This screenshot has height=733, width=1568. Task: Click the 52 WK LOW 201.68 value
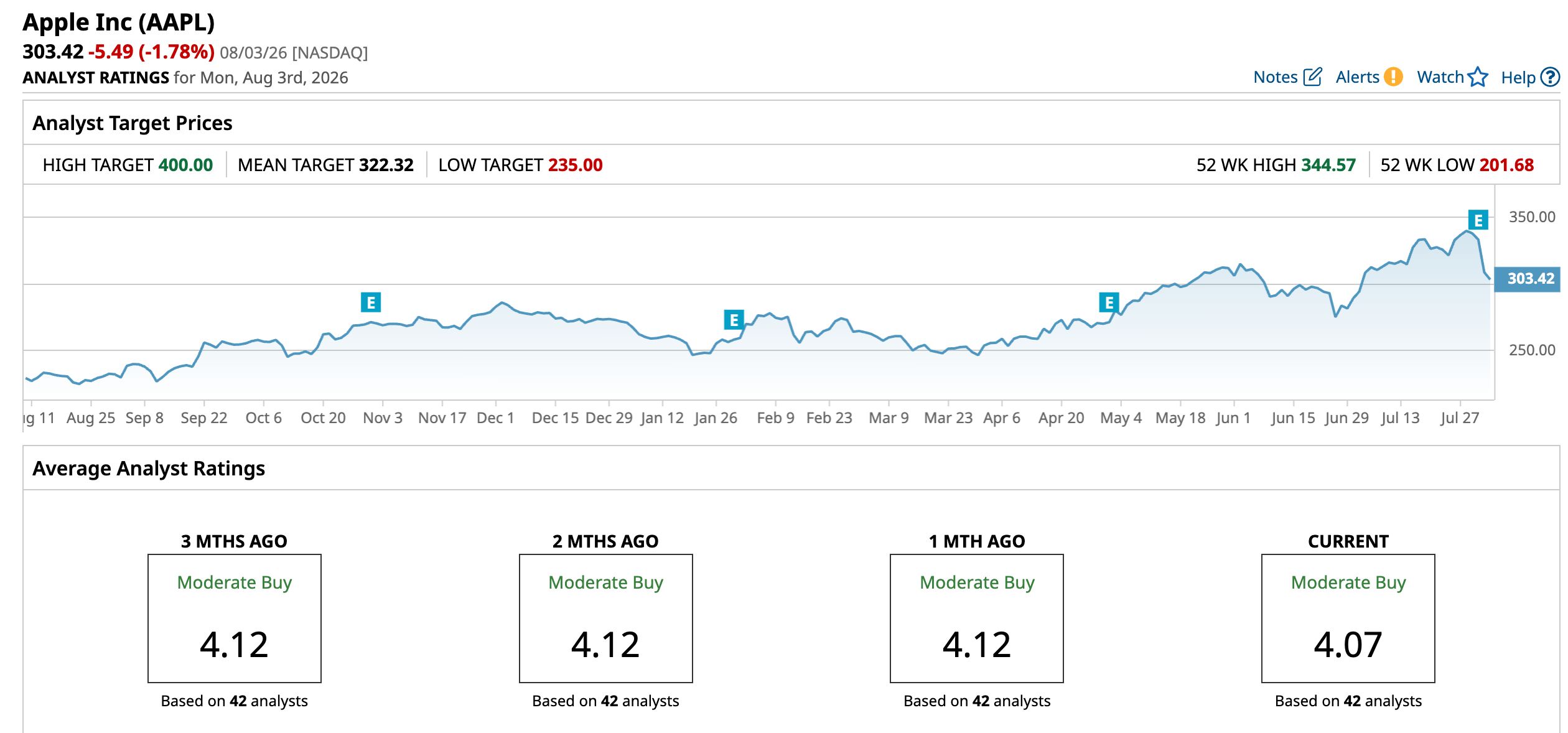[1506, 165]
